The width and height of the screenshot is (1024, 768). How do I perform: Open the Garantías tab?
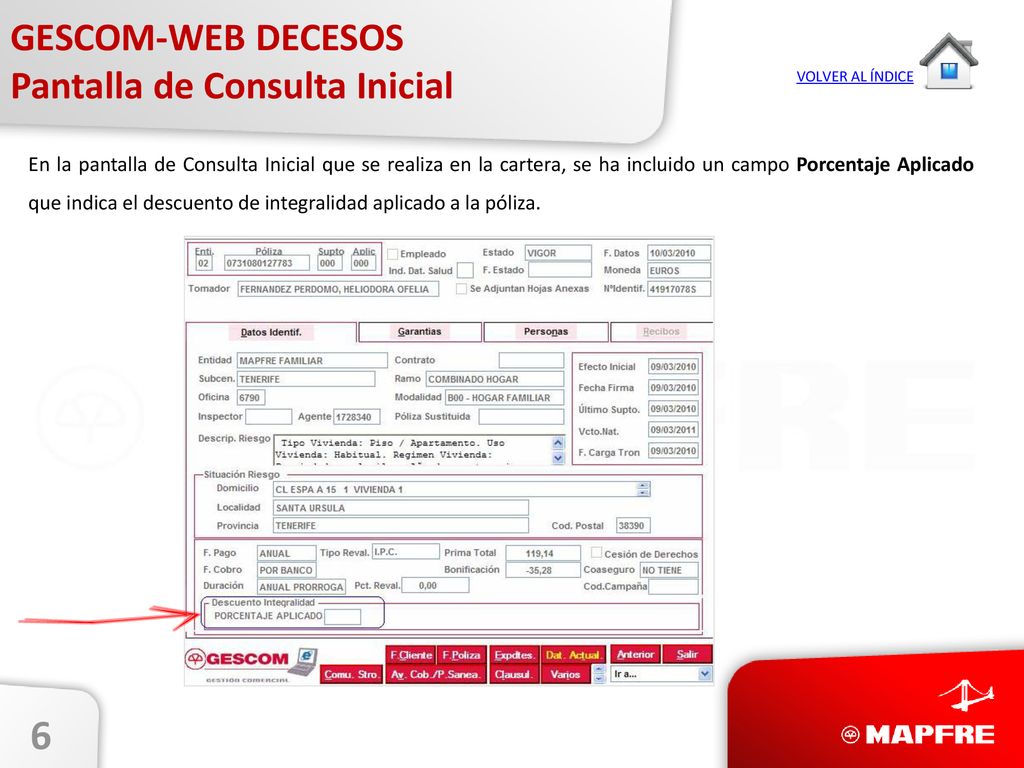[420, 332]
